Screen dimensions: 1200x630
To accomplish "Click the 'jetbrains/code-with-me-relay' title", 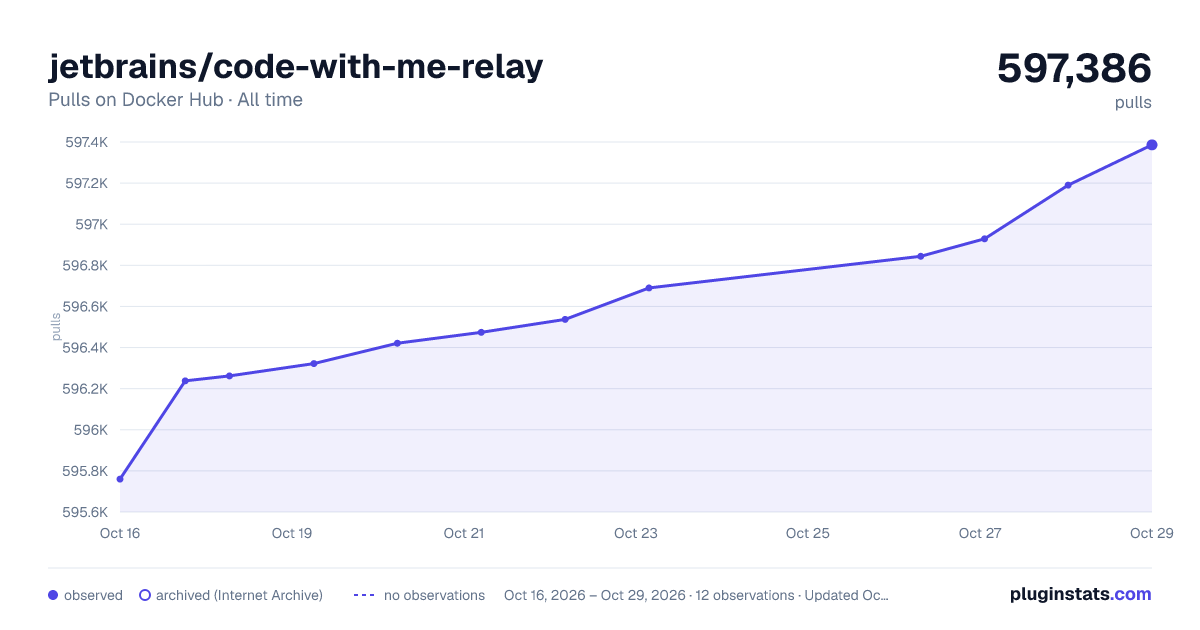I will pyautogui.click(x=296, y=66).
